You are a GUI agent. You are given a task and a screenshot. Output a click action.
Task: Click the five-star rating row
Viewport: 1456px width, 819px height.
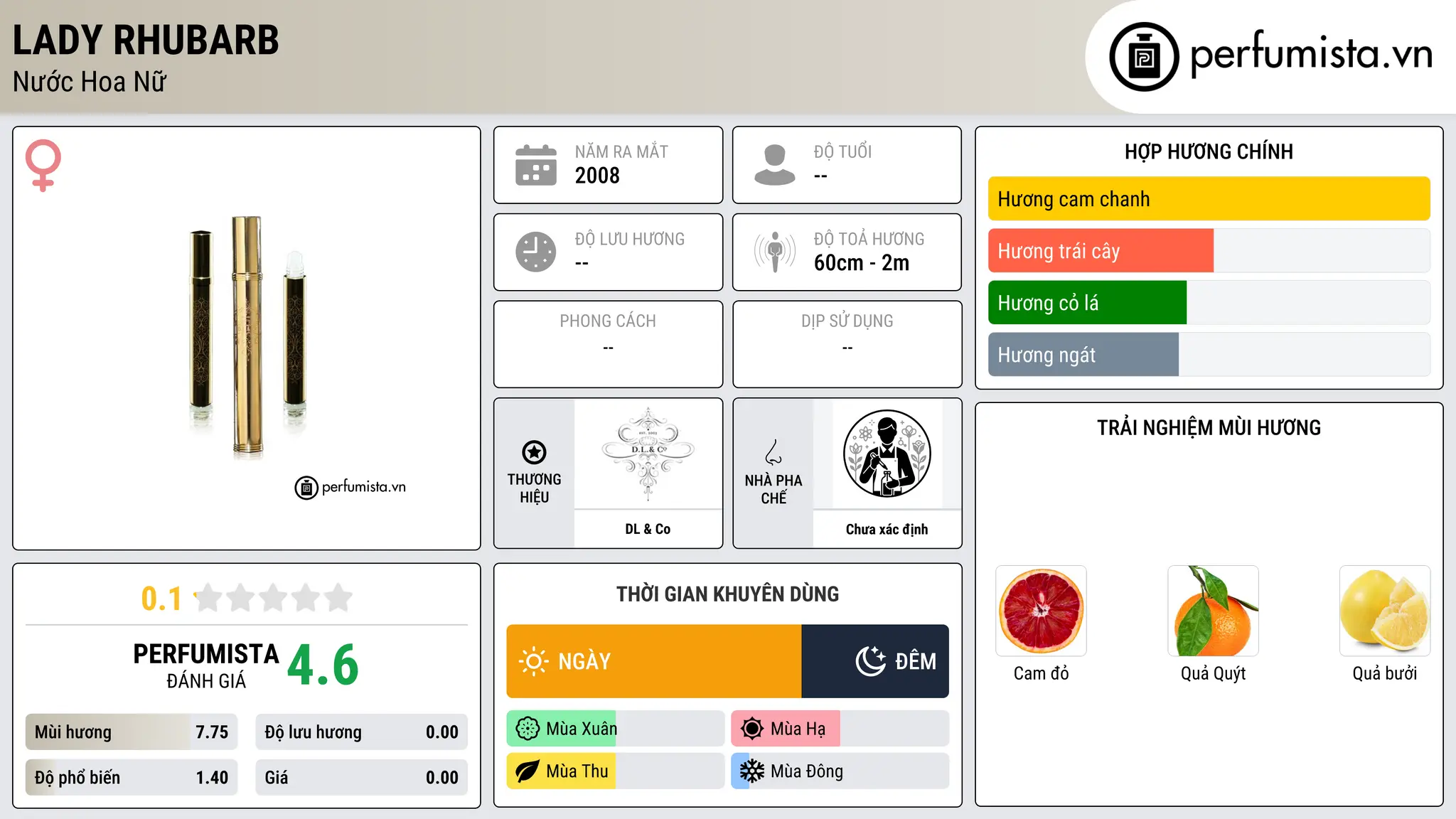tap(274, 599)
